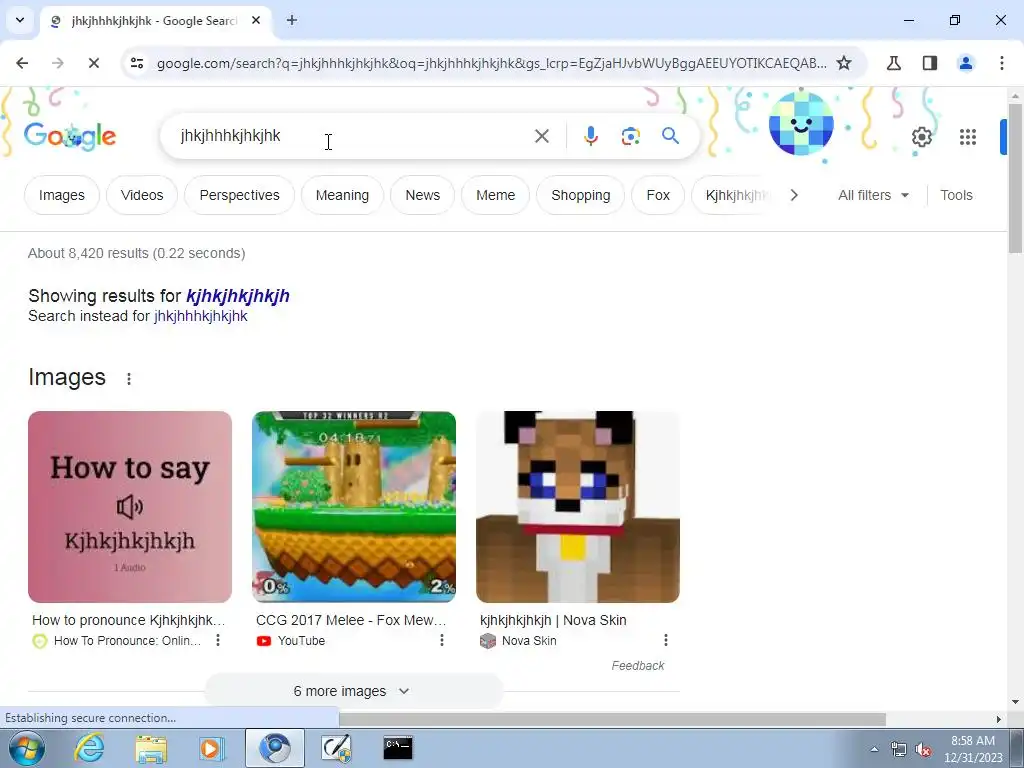Viewport: 1024px width, 768px height.
Task: Open the How to pronounce Kjhkjhkjhk link
Action: [129, 620]
